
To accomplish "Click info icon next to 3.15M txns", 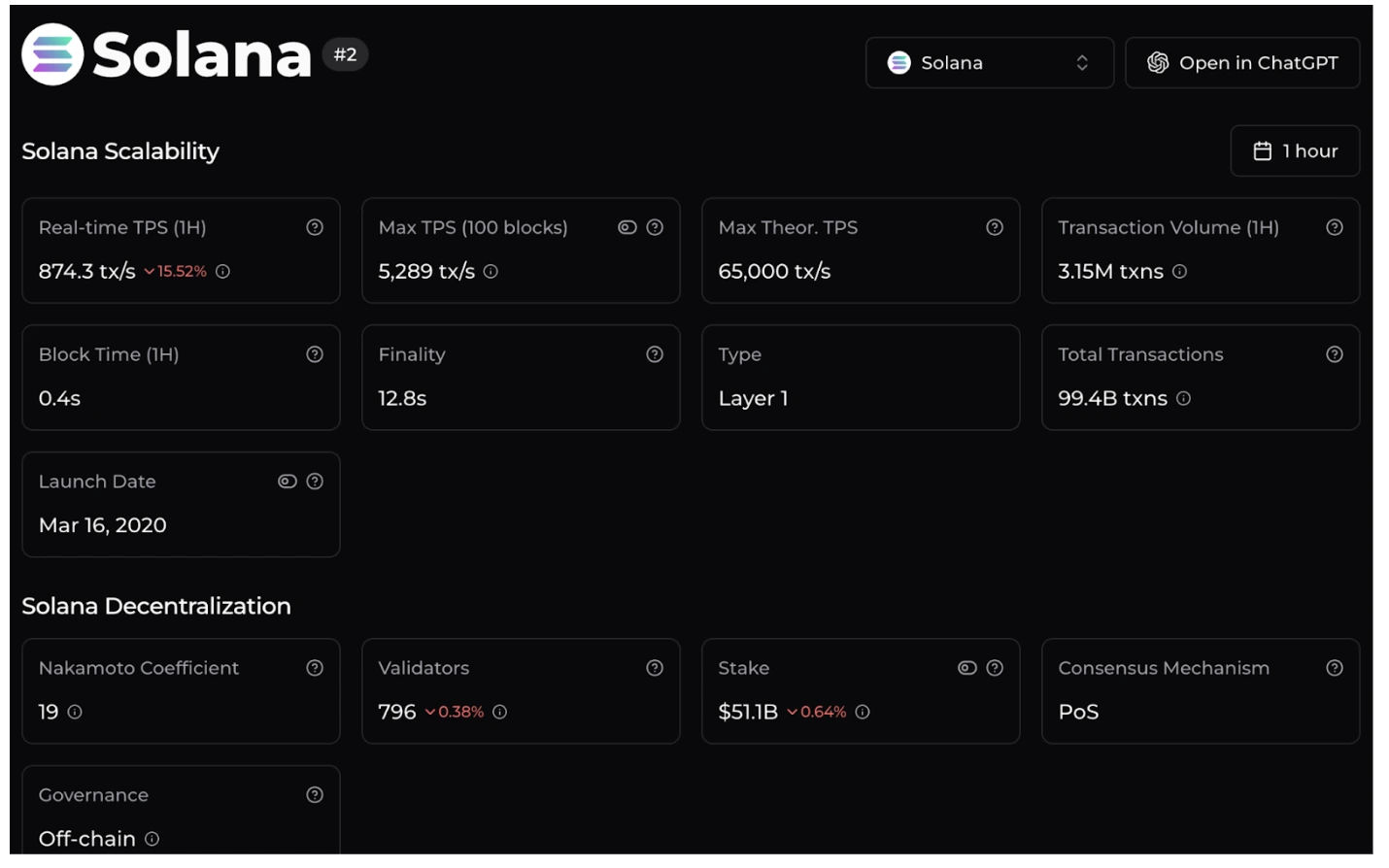I will pos(1179,272).
